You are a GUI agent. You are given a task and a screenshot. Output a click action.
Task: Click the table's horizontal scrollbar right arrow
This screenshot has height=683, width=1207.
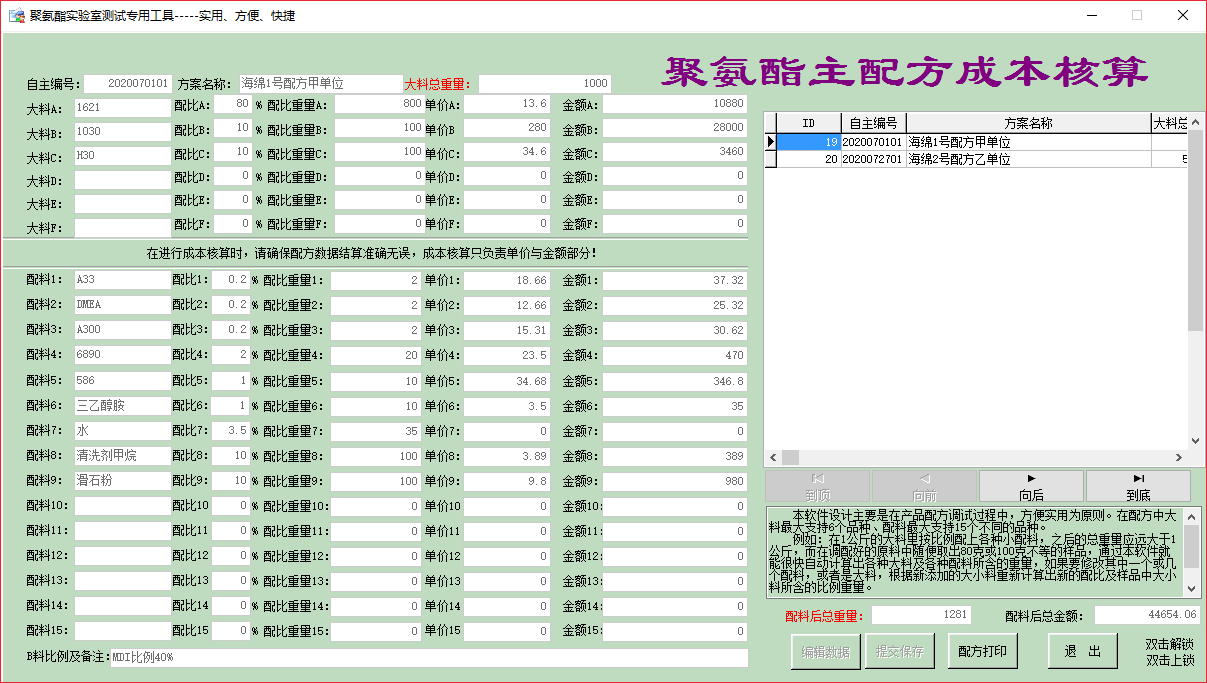[1178, 457]
